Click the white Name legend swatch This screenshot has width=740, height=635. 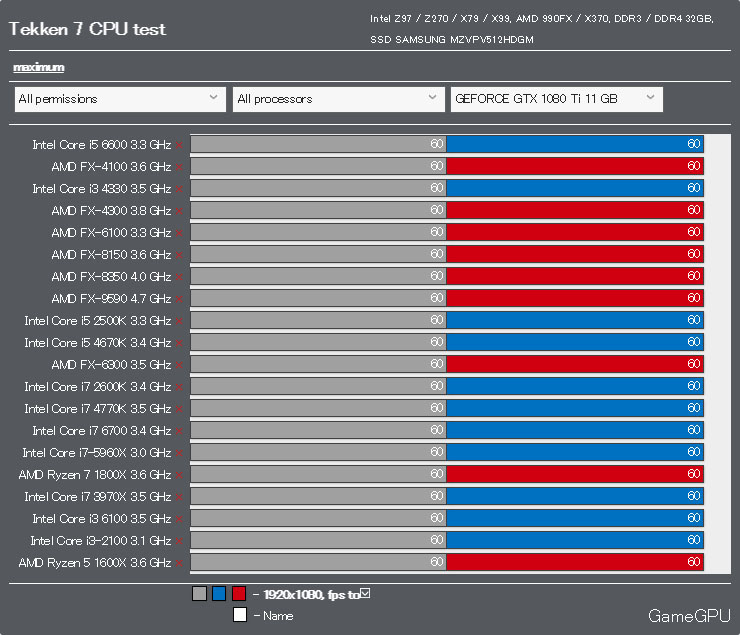click(240, 615)
